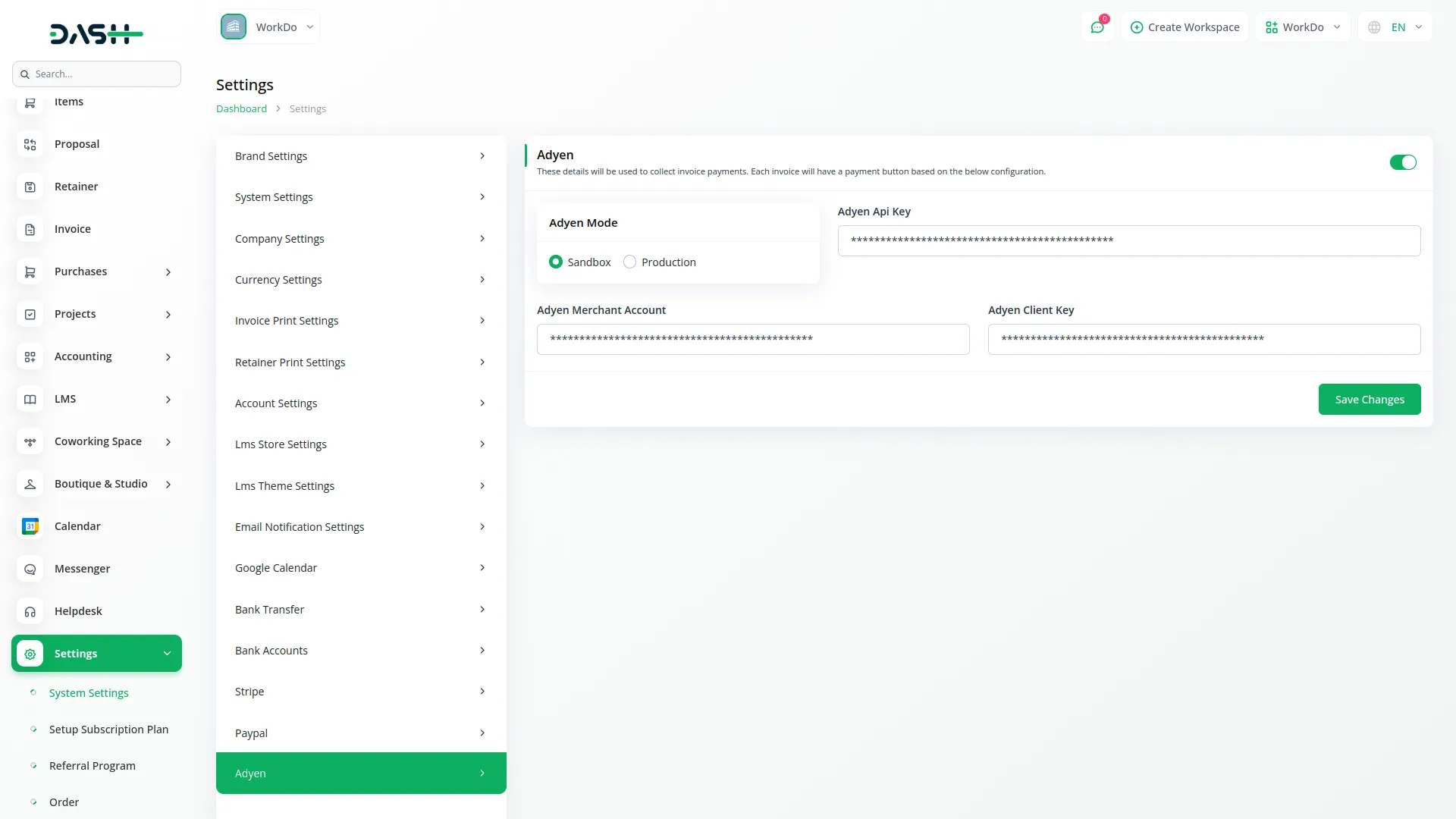Click the Save Changes button
The image size is (1456, 819).
click(1370, 399)
